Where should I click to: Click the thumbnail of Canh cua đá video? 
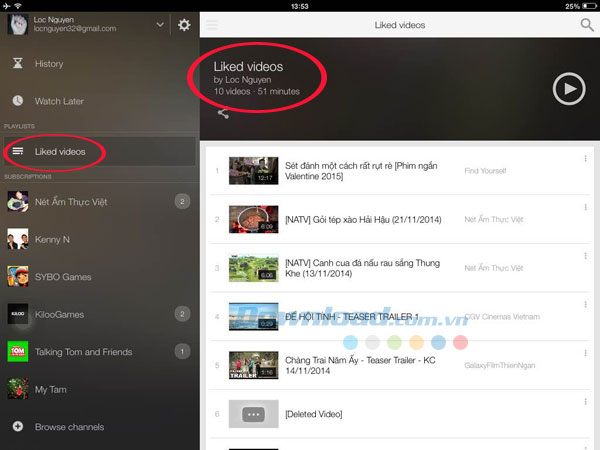click(253, 268)
